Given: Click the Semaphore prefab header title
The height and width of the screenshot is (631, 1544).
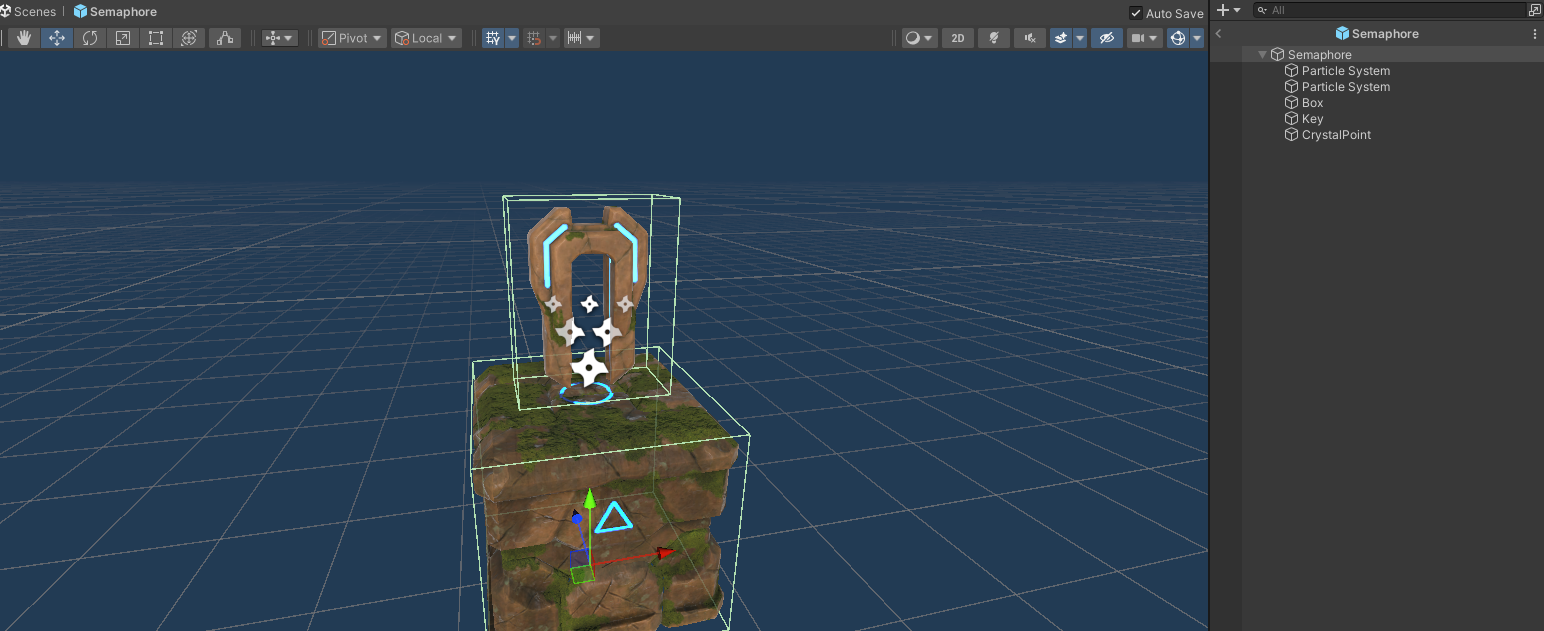Looking at the screenshot, I should click(1377, 34).
